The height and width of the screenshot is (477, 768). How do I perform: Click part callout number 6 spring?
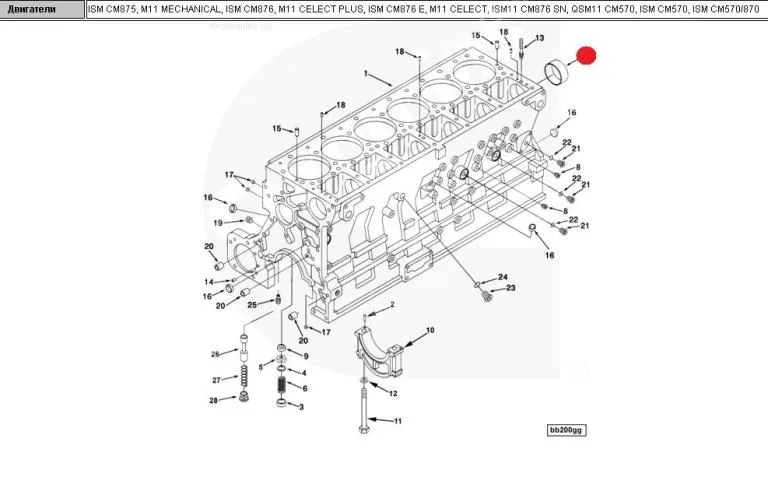304,388
